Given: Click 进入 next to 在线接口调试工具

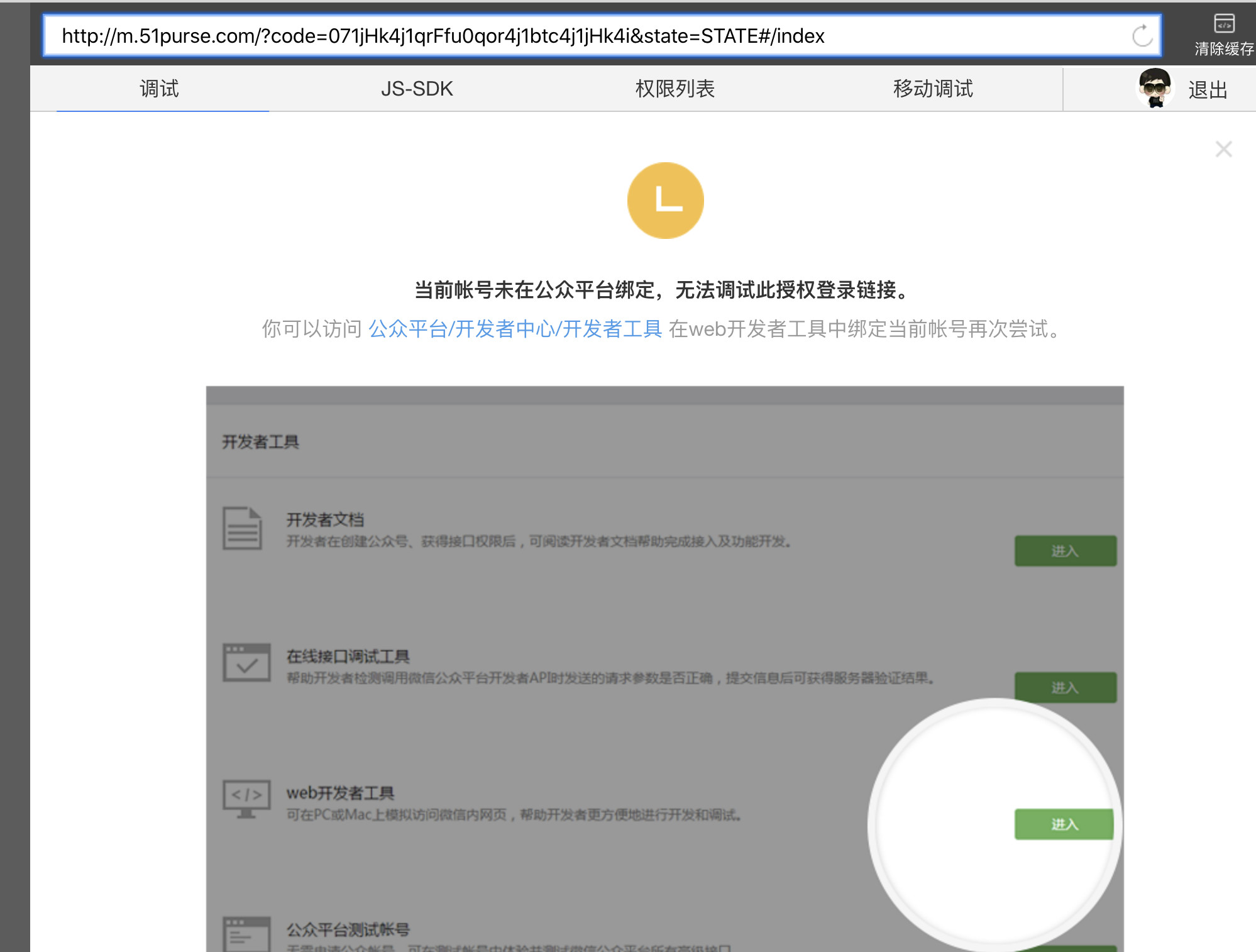Looking at the screenshot, I should 1065,687.
